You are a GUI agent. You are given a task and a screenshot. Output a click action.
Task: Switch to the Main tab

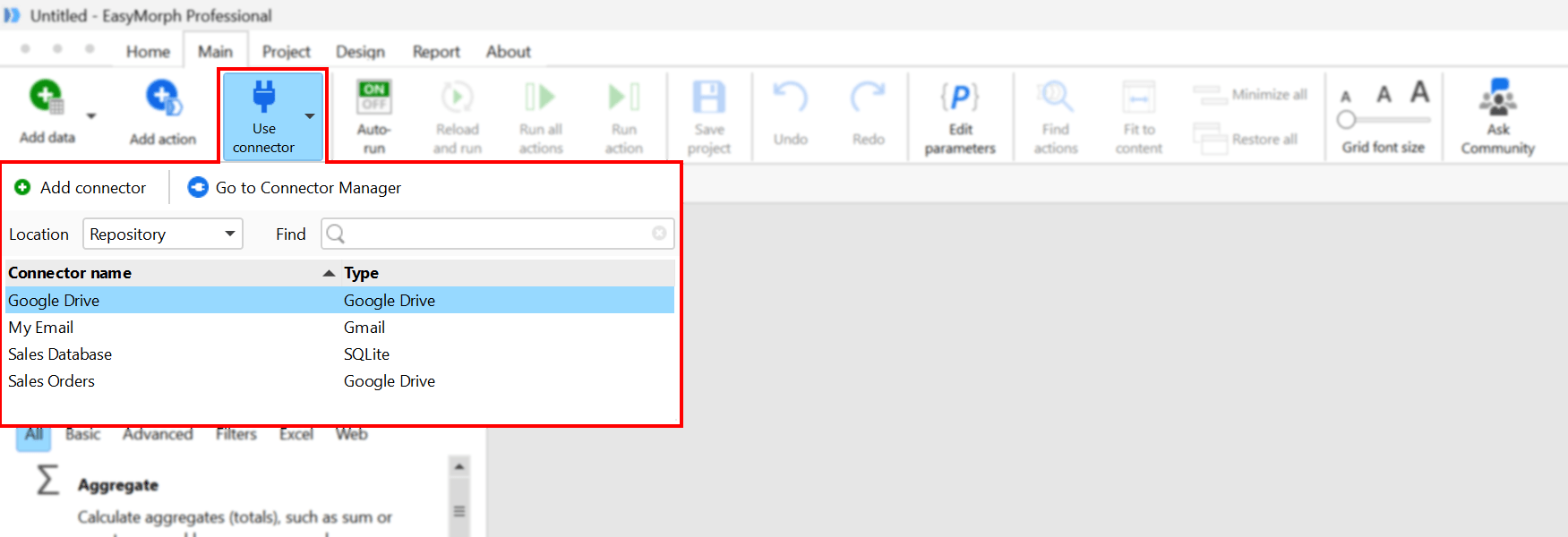click(215, 52)
